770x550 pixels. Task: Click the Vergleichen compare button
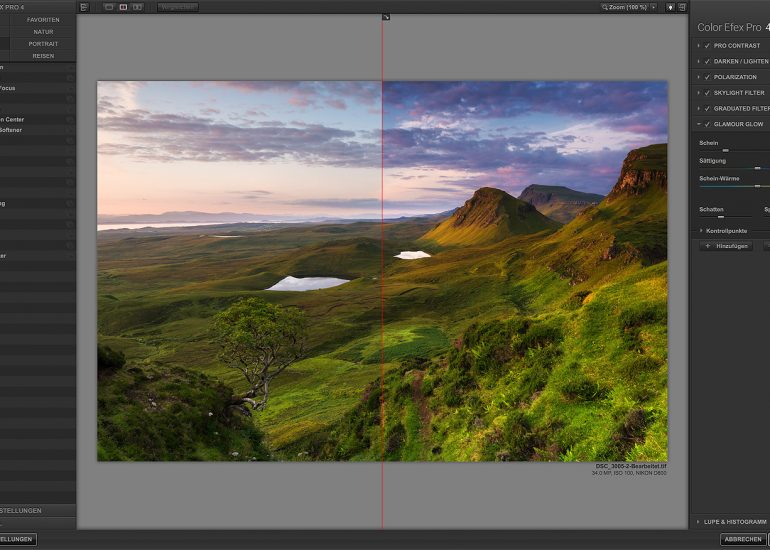coord(178,7)
